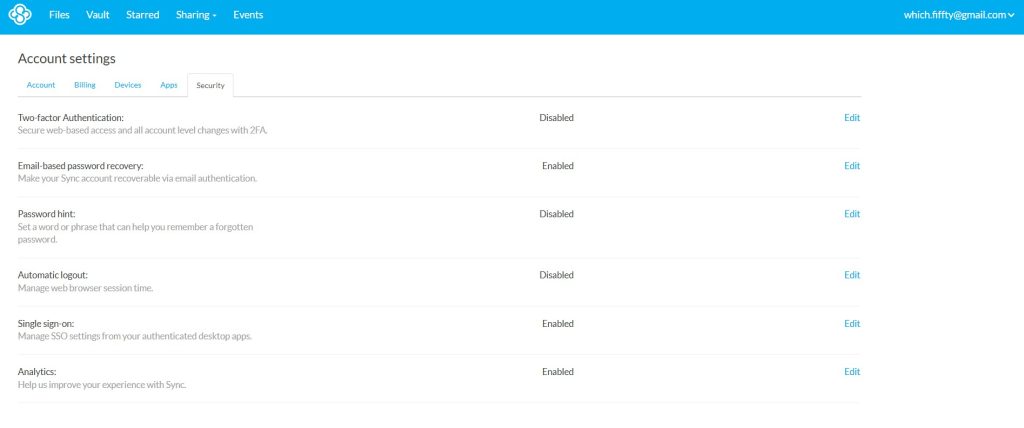Switch to the Apps tab

click(x=168, y=85)
